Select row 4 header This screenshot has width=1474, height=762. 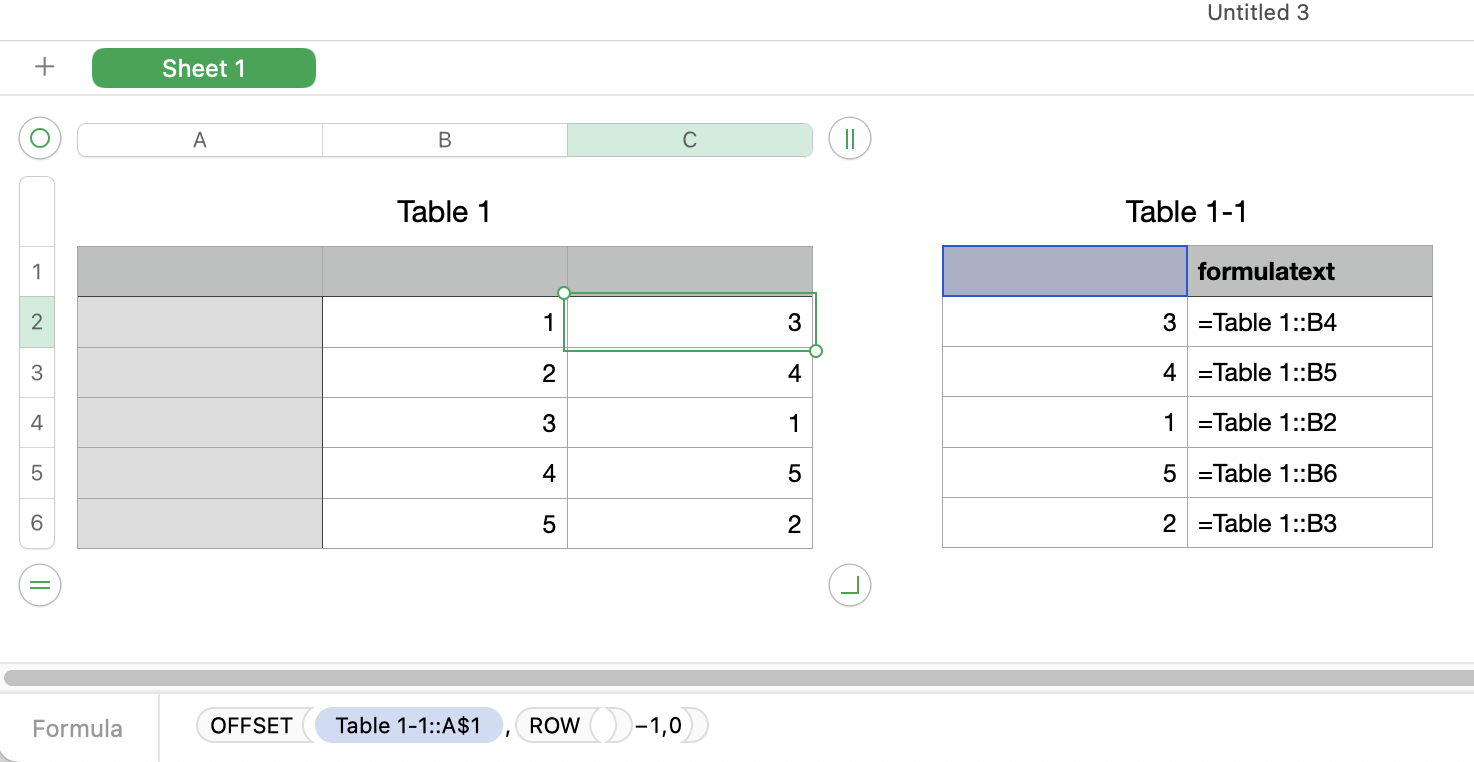point(37,423)
